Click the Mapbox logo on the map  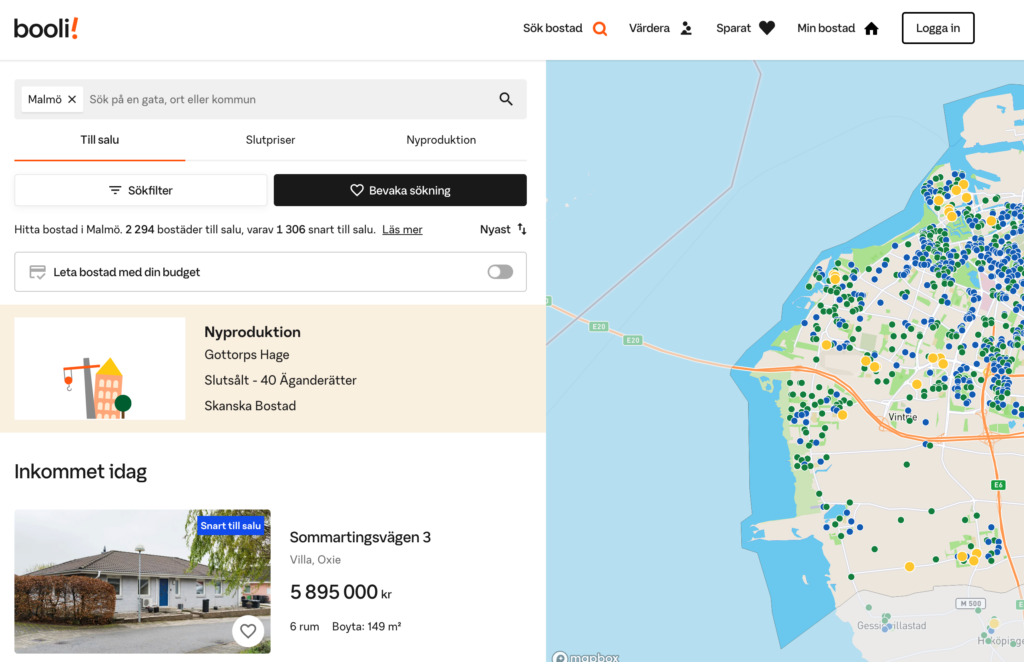pyautogui.click(x=585, y=656)
